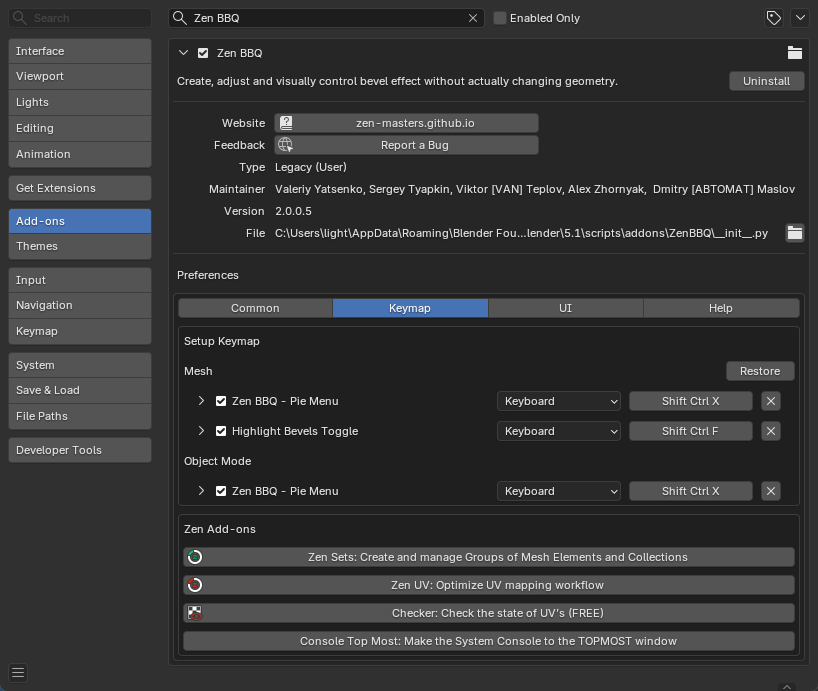
Task: Open zen-masters.github.io website button
Action: (406, 123)
